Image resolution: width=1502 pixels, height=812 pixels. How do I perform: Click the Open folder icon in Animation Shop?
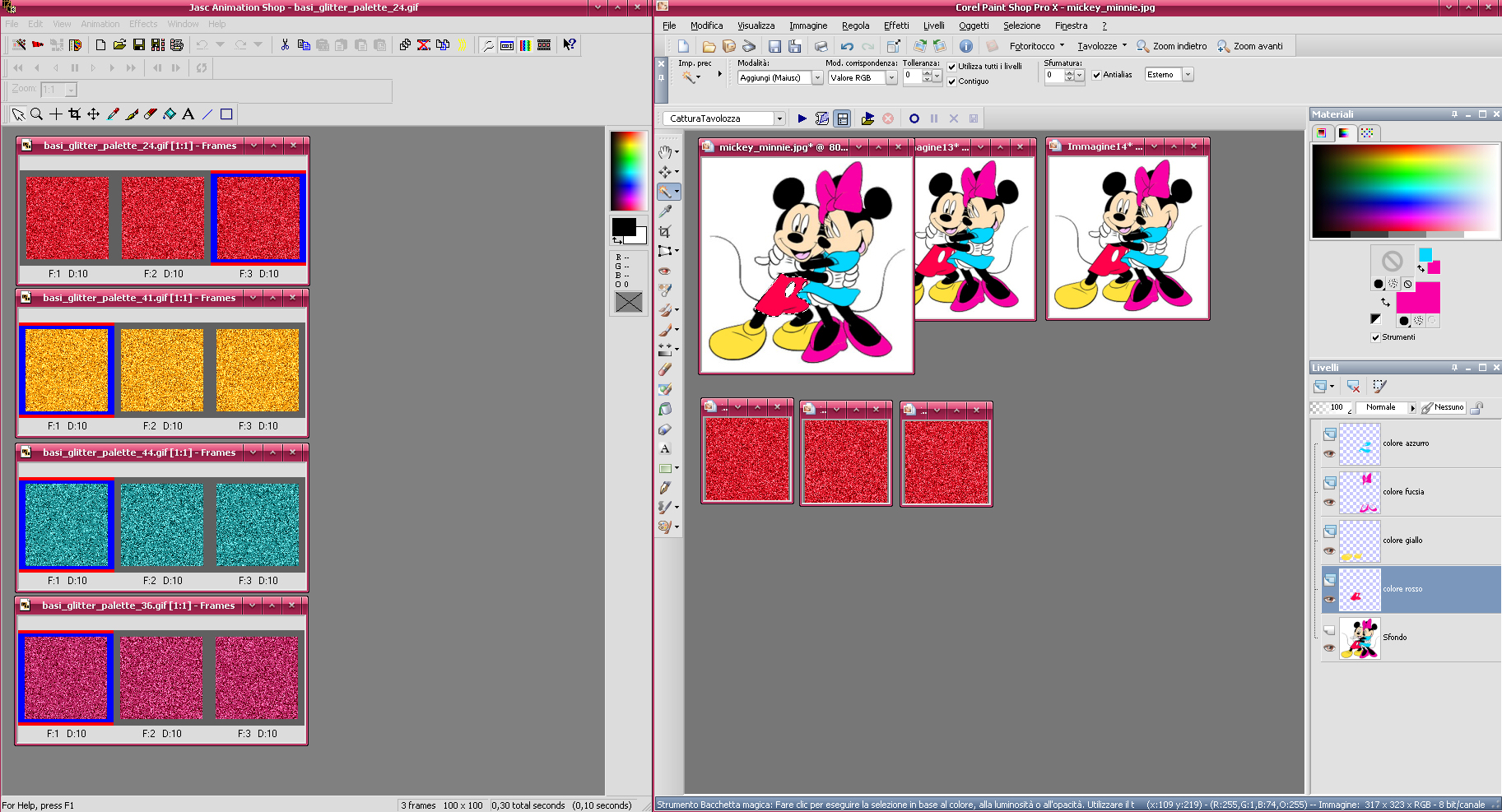[119, 44]
